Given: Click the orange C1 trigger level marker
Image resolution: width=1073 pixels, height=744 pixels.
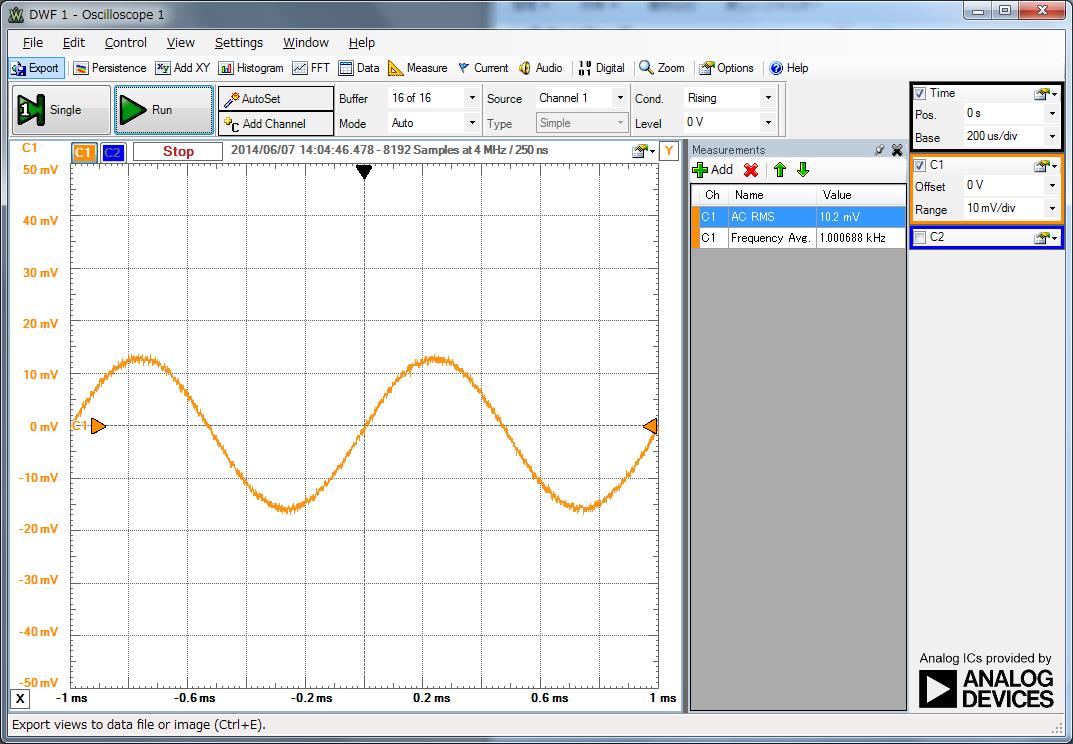Looking at the screenshot, I should pos(650,427).
